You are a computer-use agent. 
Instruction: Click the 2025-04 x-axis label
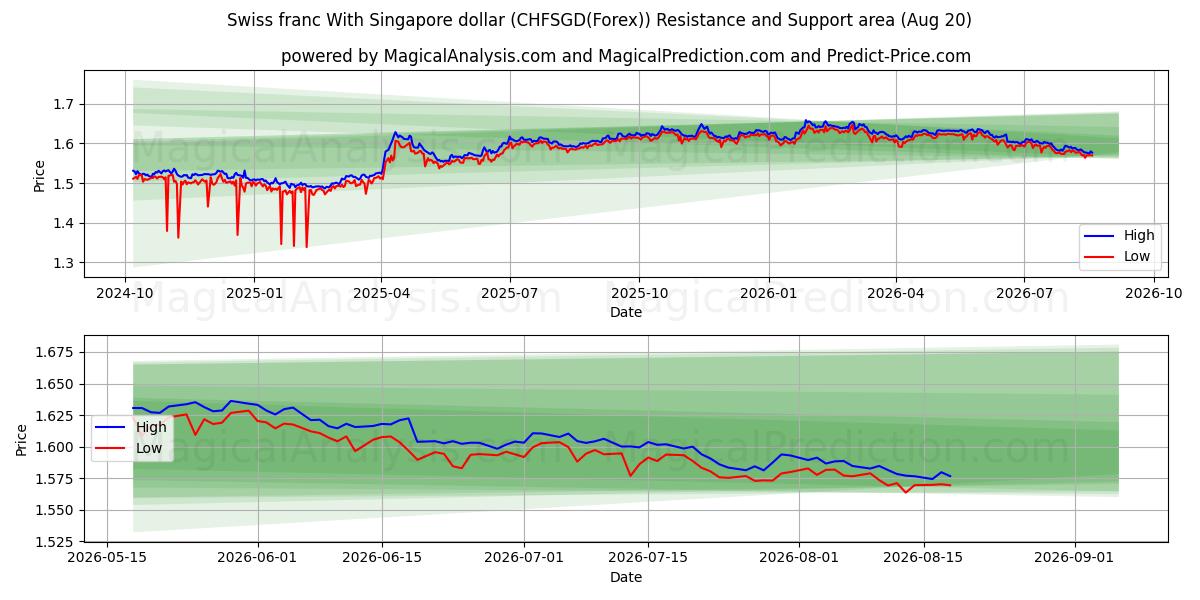point(381,294)
